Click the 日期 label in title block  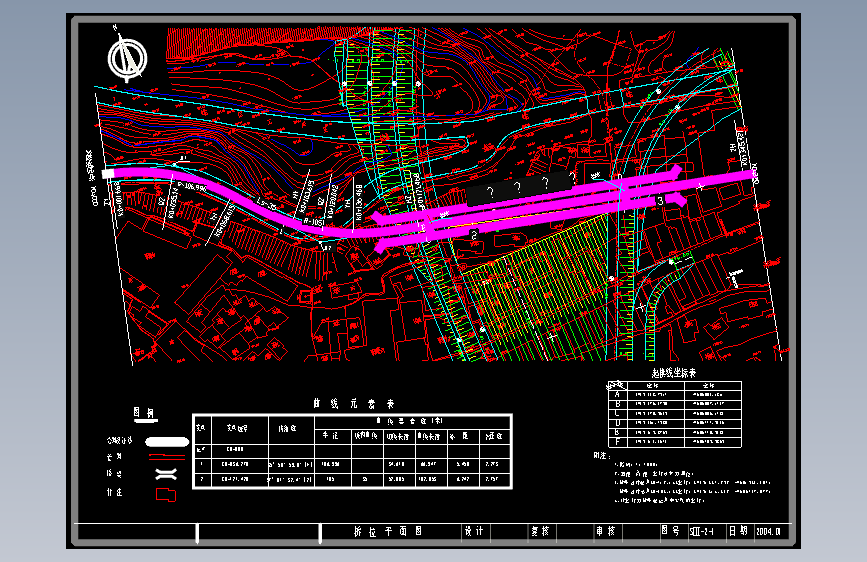[x=738, y=531]
